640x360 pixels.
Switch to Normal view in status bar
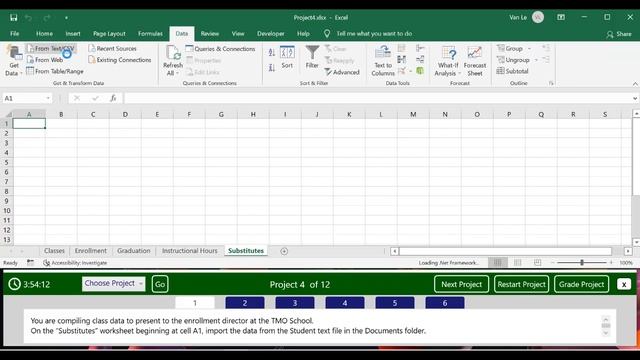[498, 262]
